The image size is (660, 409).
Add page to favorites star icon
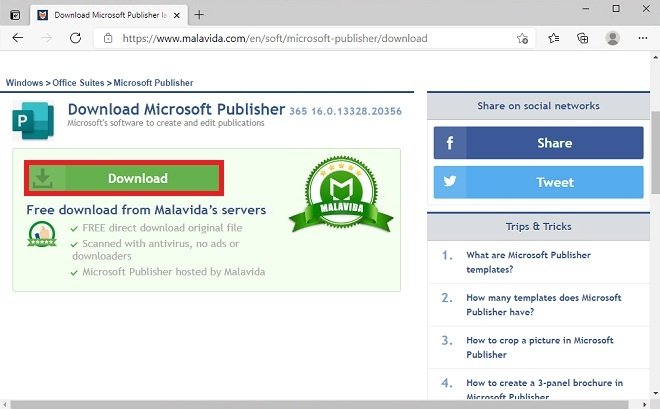pos(522,39)
